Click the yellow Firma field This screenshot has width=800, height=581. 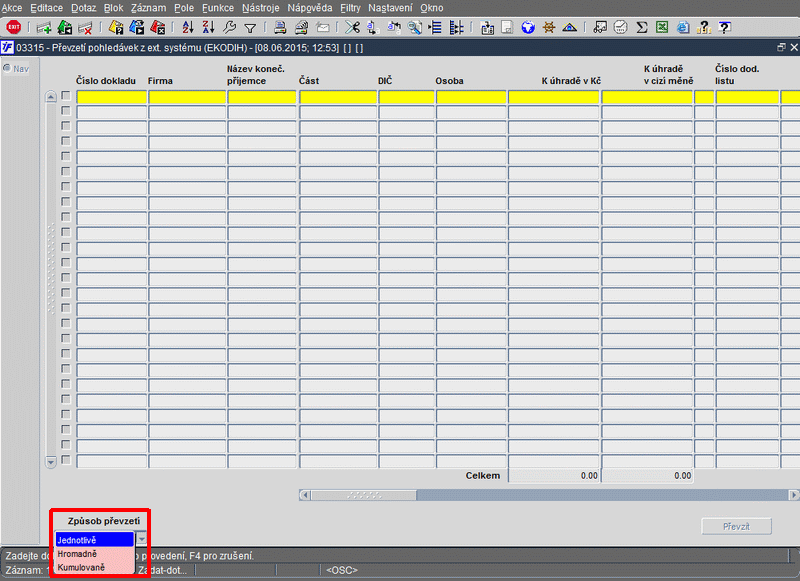187,97
